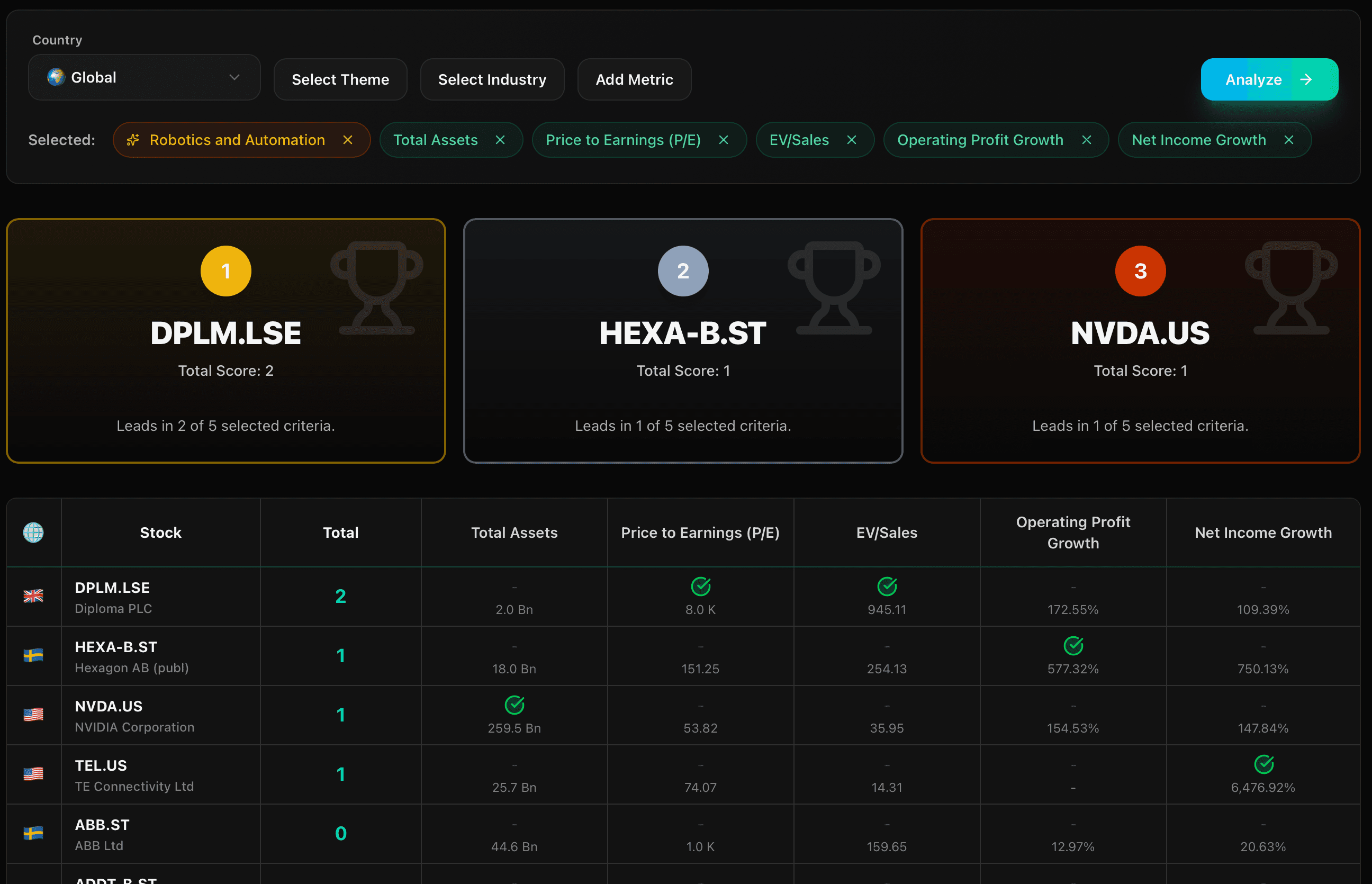
Task: Open the Select Theme picker
Action: [x=340, y=79]
